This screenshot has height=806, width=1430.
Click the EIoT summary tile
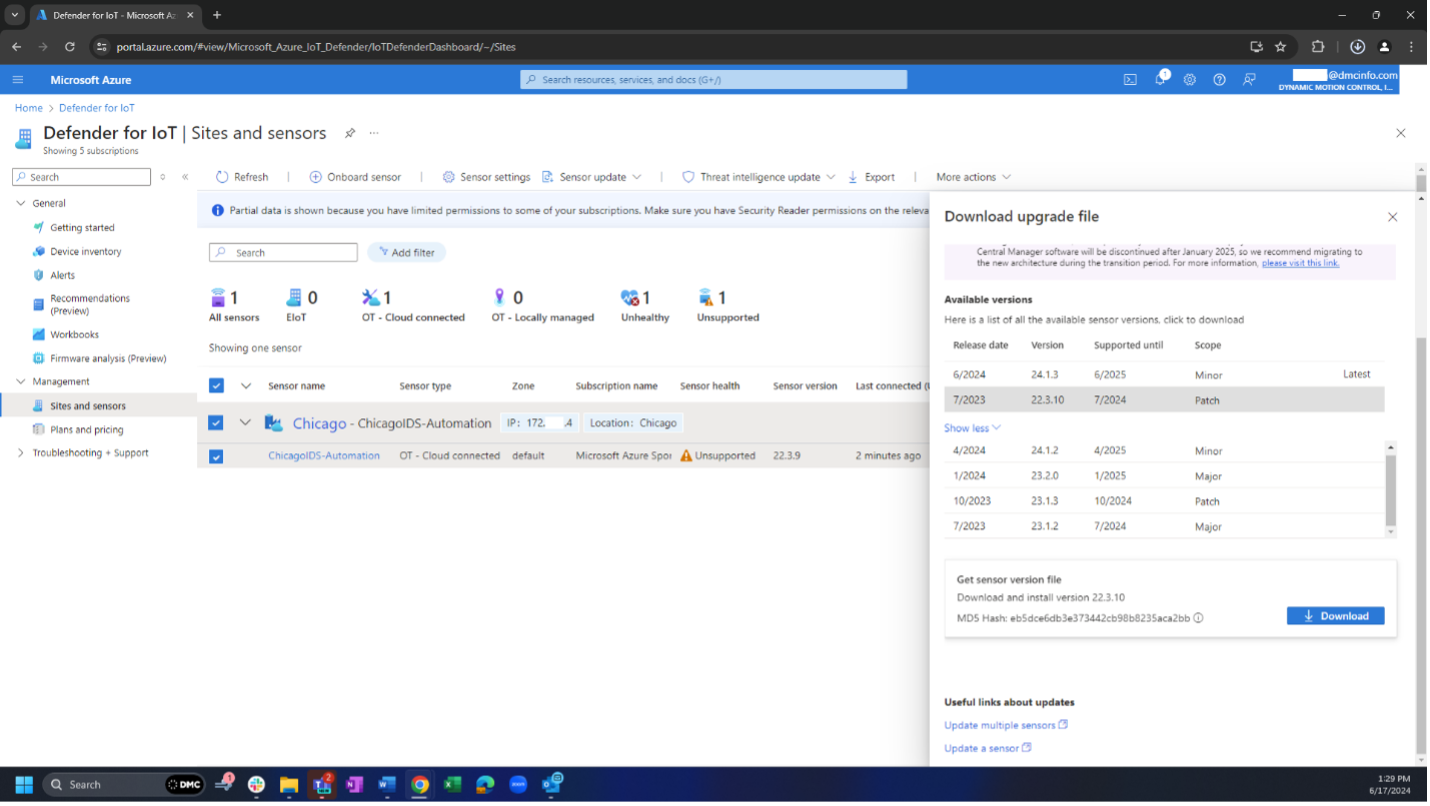tap(301, 306)
